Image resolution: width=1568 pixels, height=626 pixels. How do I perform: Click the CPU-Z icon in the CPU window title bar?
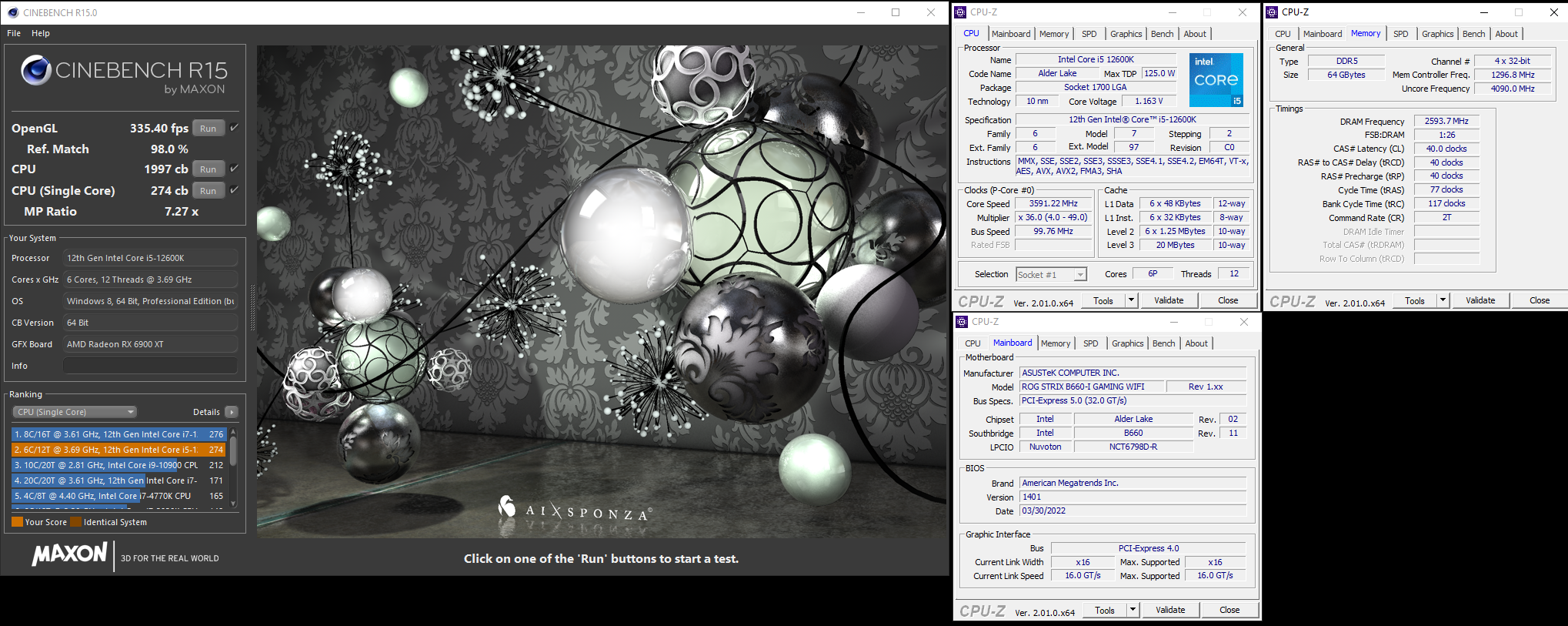960,12
